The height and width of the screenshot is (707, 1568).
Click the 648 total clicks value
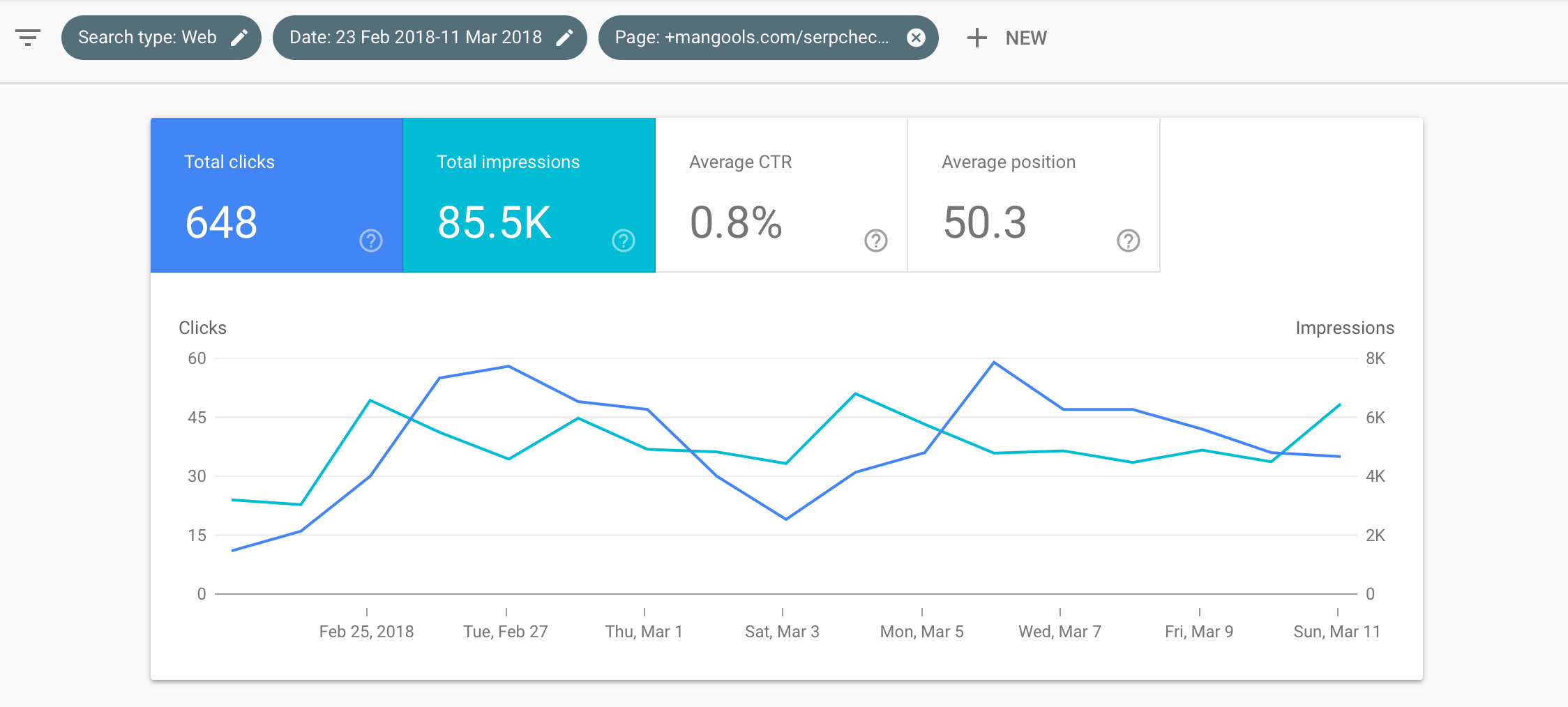(x=221, y=223)
